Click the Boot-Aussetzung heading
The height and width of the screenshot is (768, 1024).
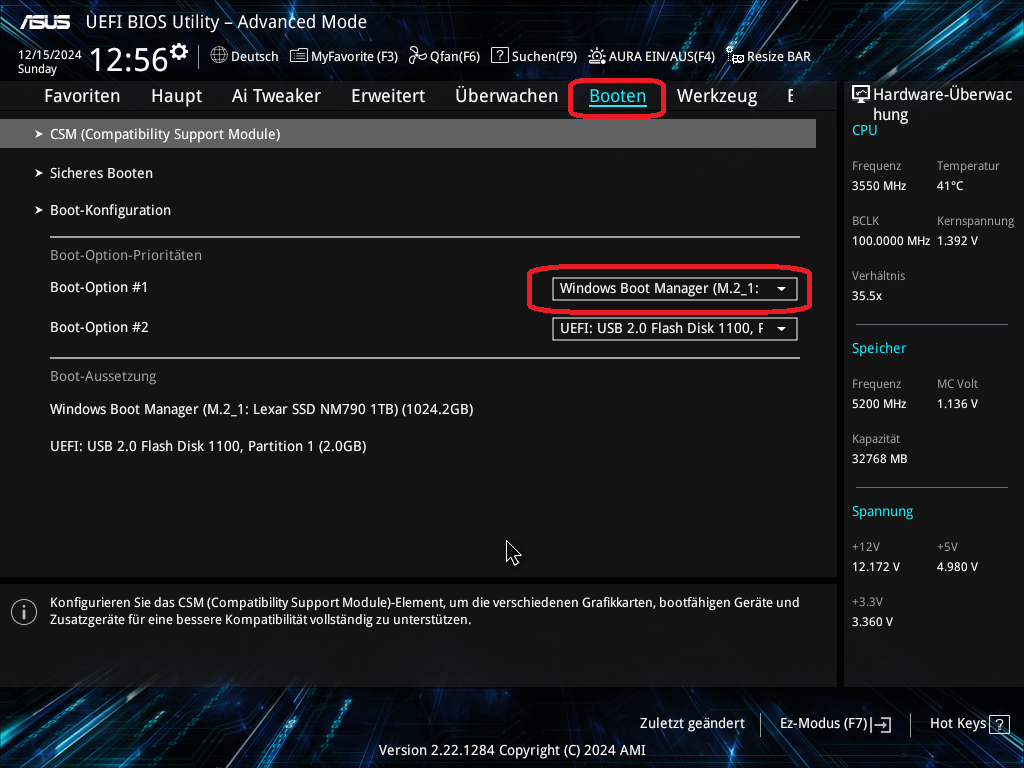click(x=103, y=377)
